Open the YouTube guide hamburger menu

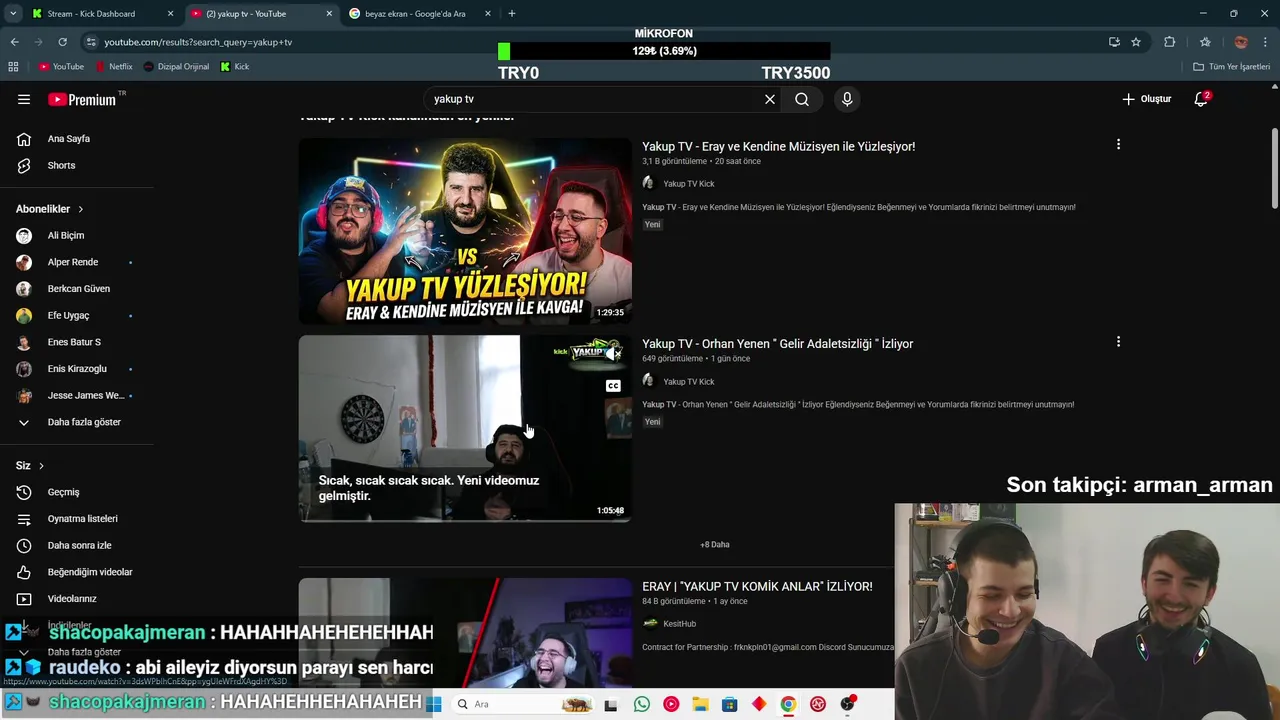(24, 99)
